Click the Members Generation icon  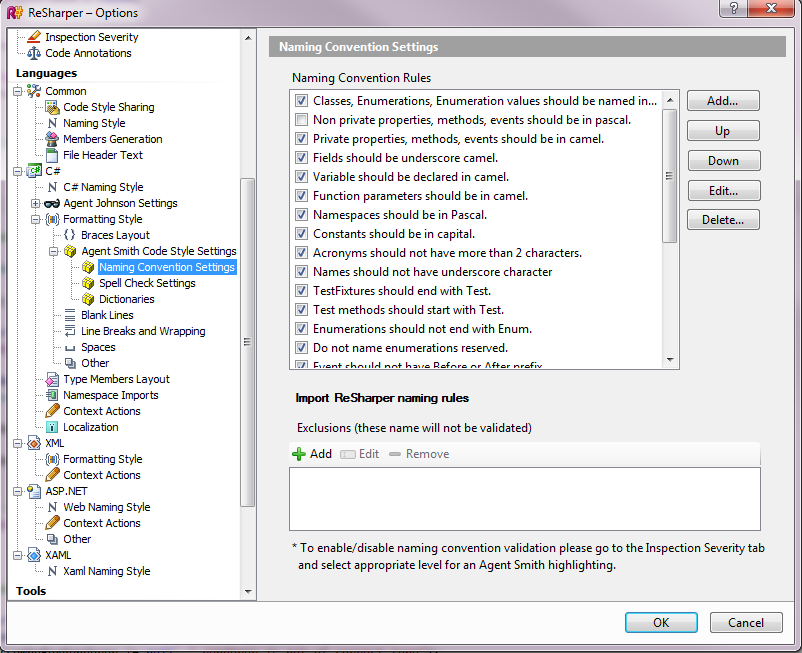pos(52,139)
